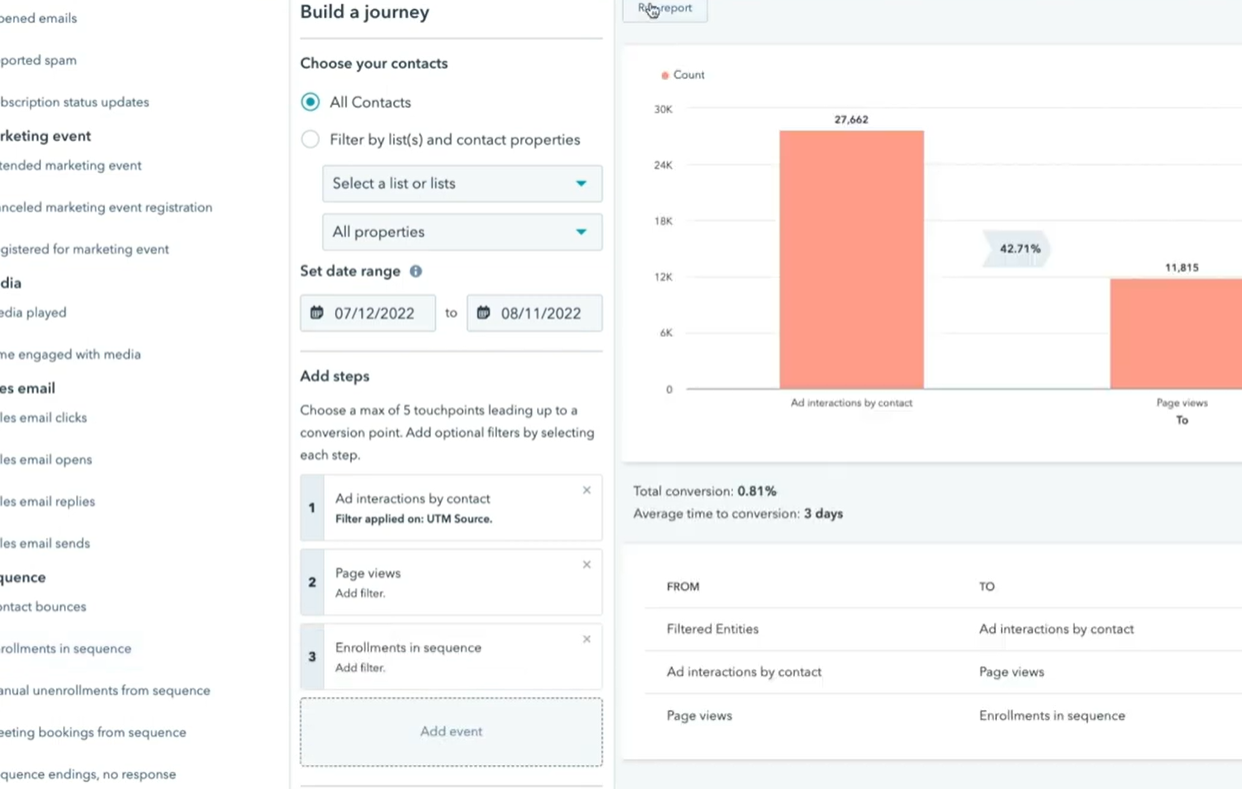This screenshot has width=1242, height=789.
Task: Click the Ad interactions by contact bar
Action: [x=852, y=260]
